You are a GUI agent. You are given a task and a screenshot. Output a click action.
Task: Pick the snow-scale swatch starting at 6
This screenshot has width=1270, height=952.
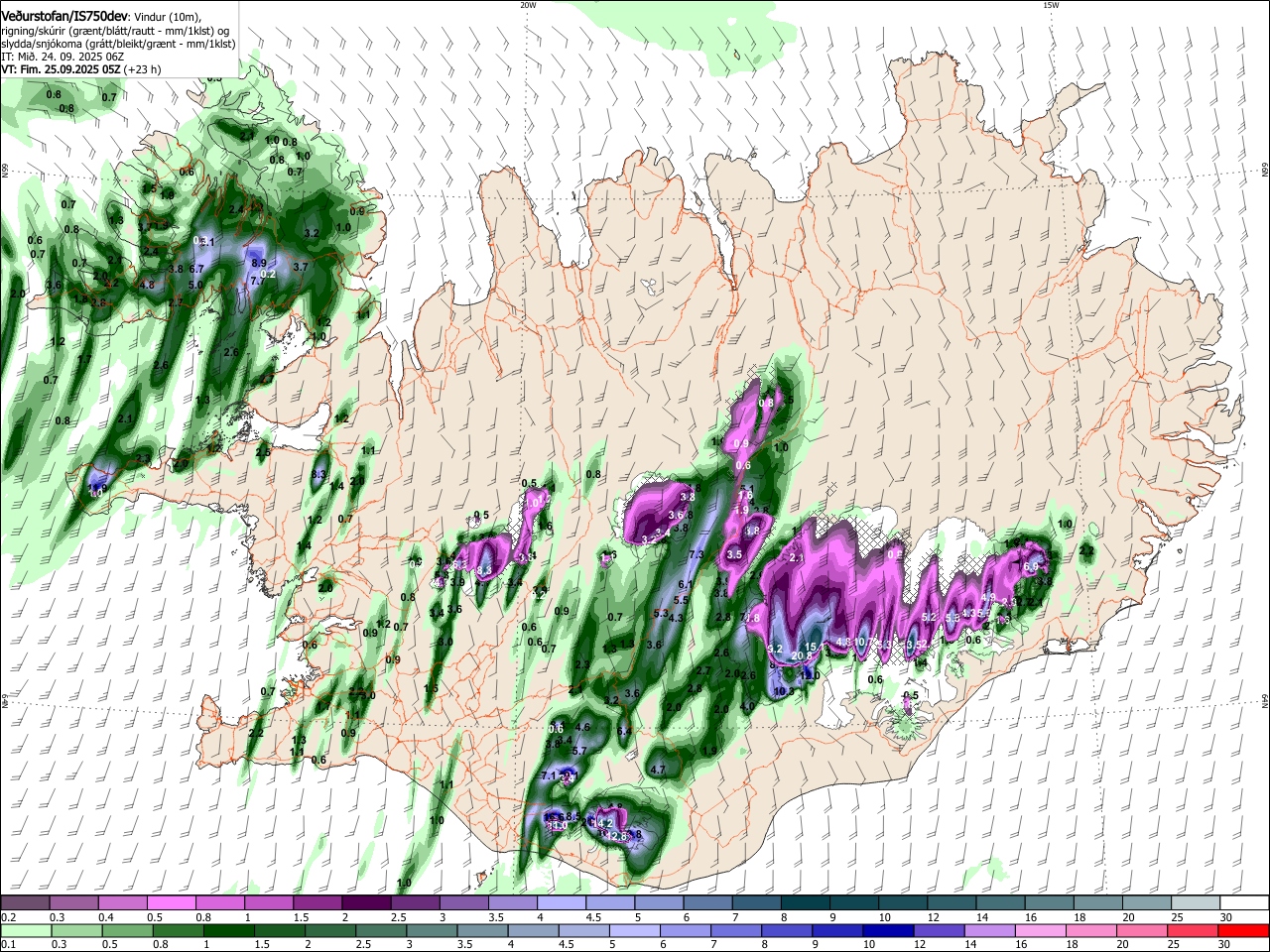(x=707, y=903)
